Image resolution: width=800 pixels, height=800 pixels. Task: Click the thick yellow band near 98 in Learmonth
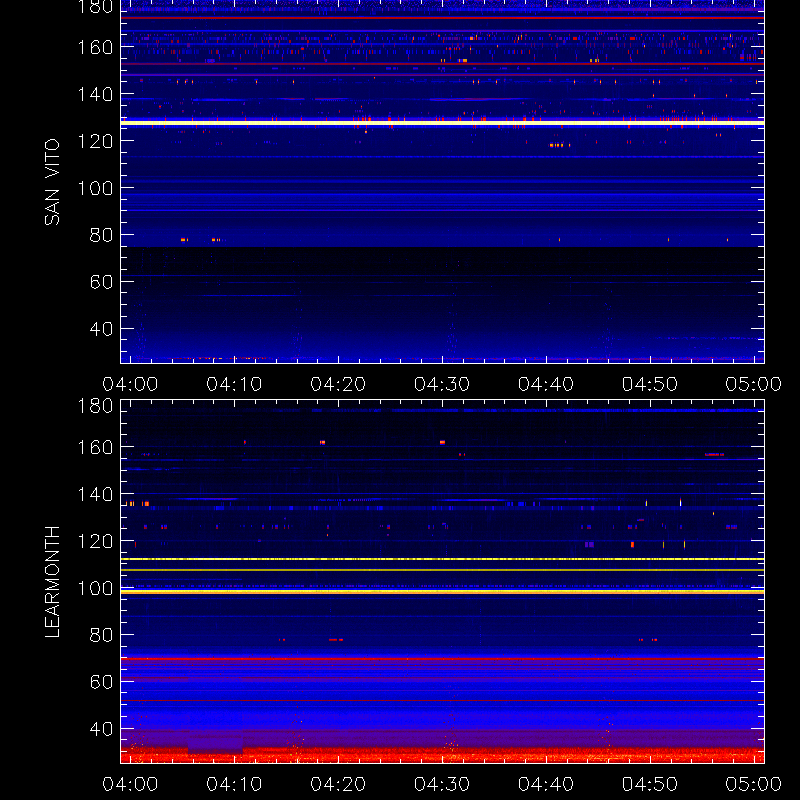pos(442,592)
